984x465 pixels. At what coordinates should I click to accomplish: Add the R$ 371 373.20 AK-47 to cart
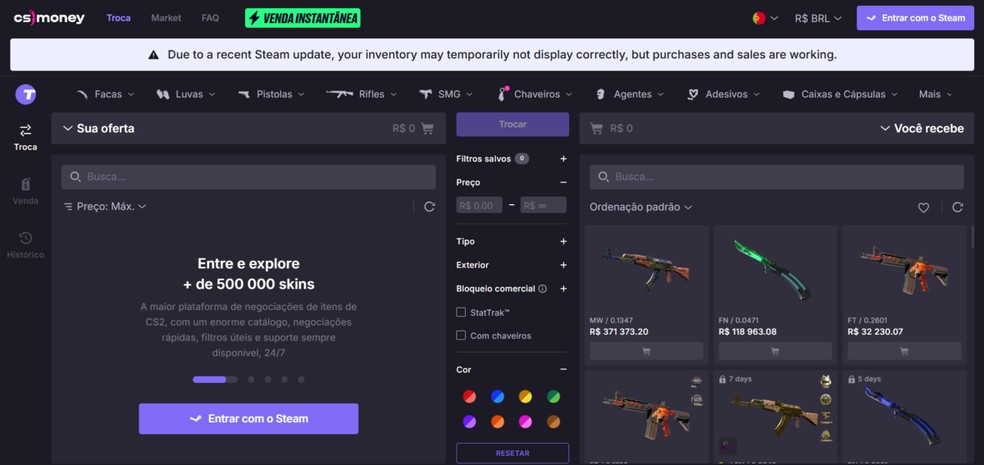[646, 351]
